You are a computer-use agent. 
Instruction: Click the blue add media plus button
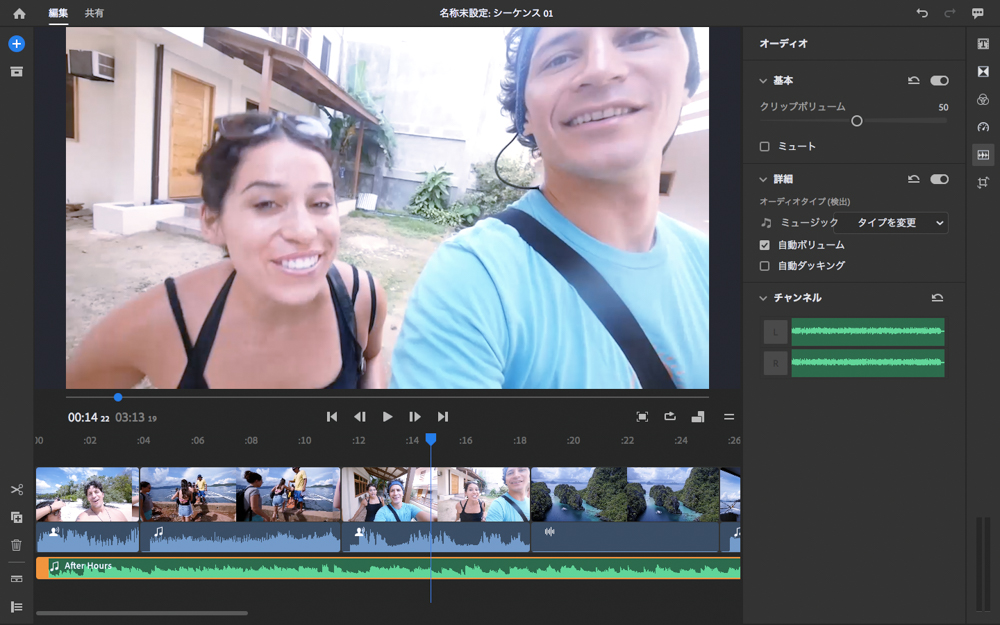tap(16, 44)
